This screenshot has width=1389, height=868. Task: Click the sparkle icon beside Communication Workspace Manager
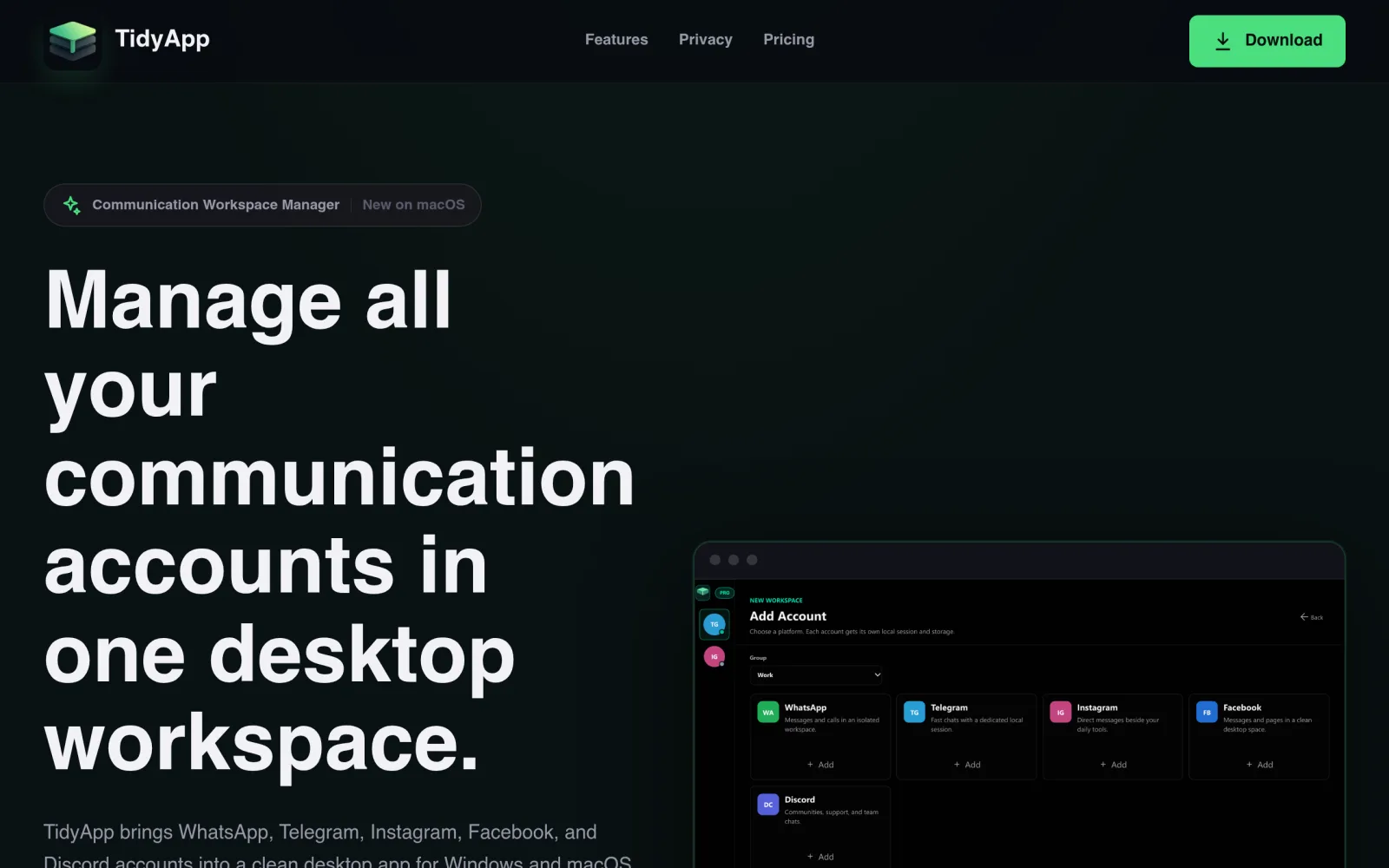pos(72,205)
